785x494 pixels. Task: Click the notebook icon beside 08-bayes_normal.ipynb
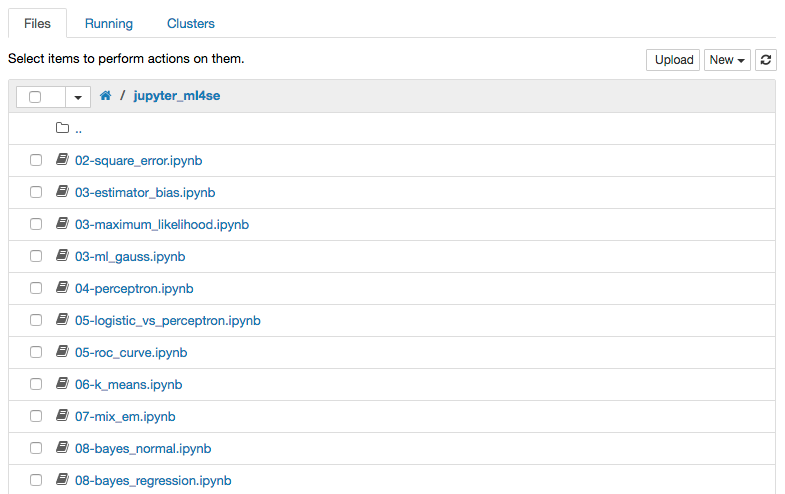[62, 448]
